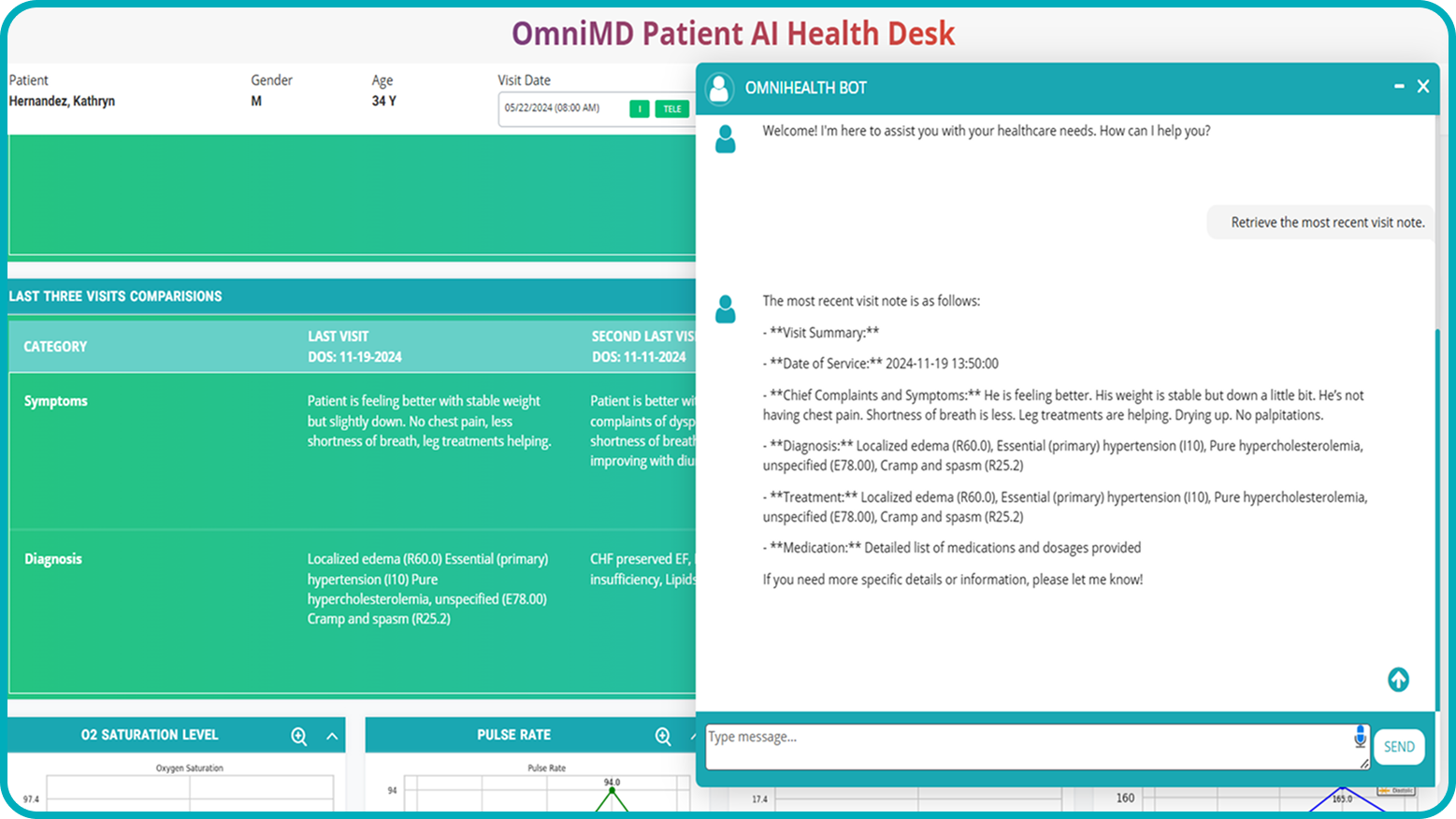Click the last visit symptoms cell text
Viewport: 1456px width, 819px height.
click(x=429, y=421)
